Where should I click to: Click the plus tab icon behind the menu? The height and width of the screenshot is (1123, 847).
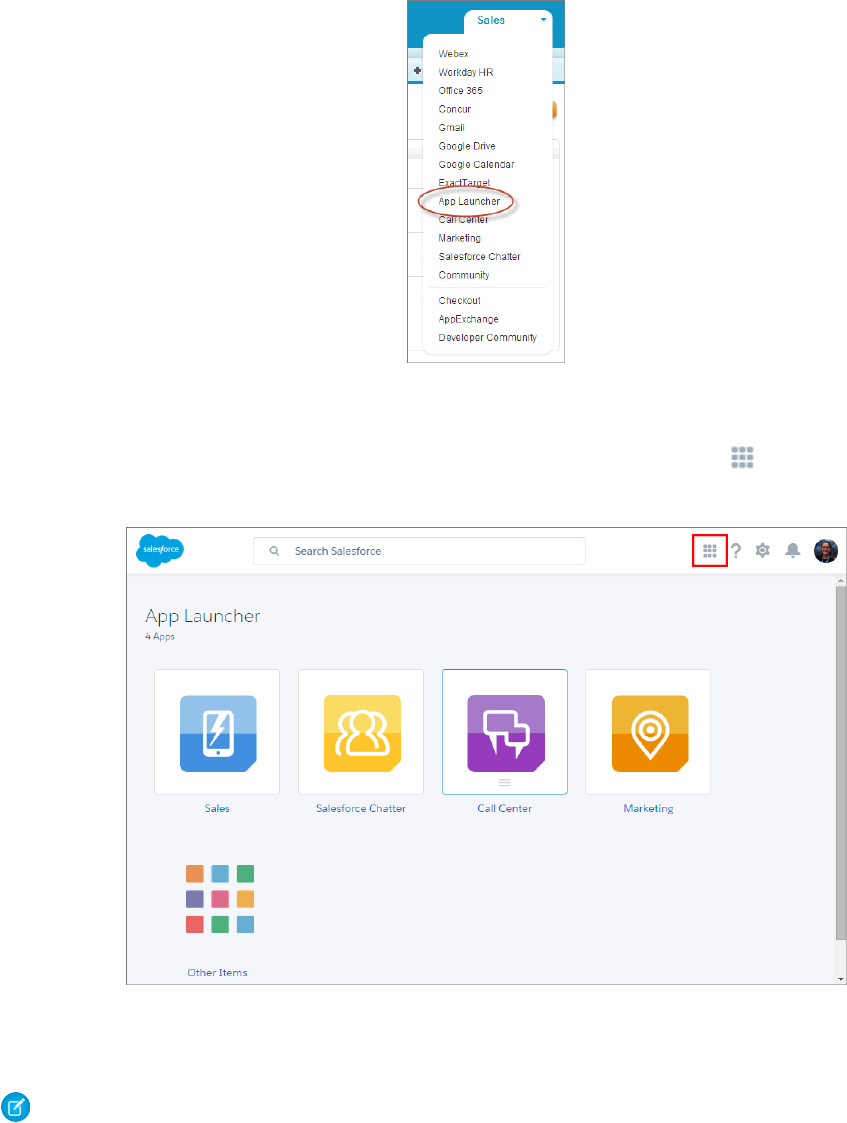point(417,71)
